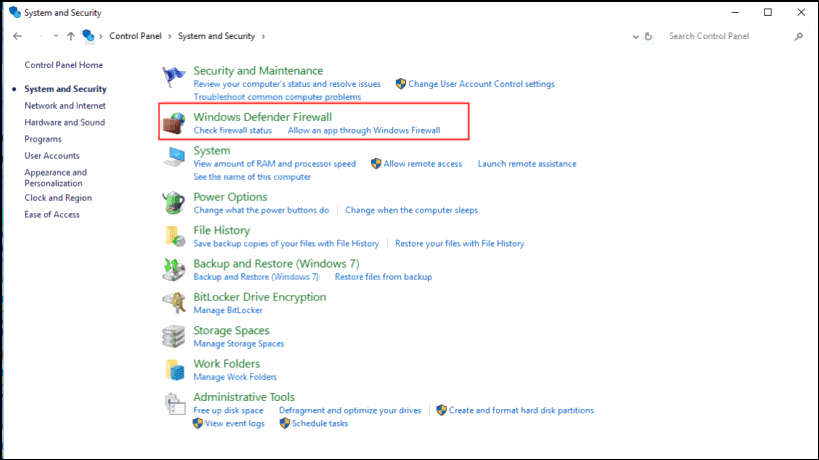Click the Security and Maintenance flag icon
The height and width of the screenshot is (460, 819).
click(173, 77)
